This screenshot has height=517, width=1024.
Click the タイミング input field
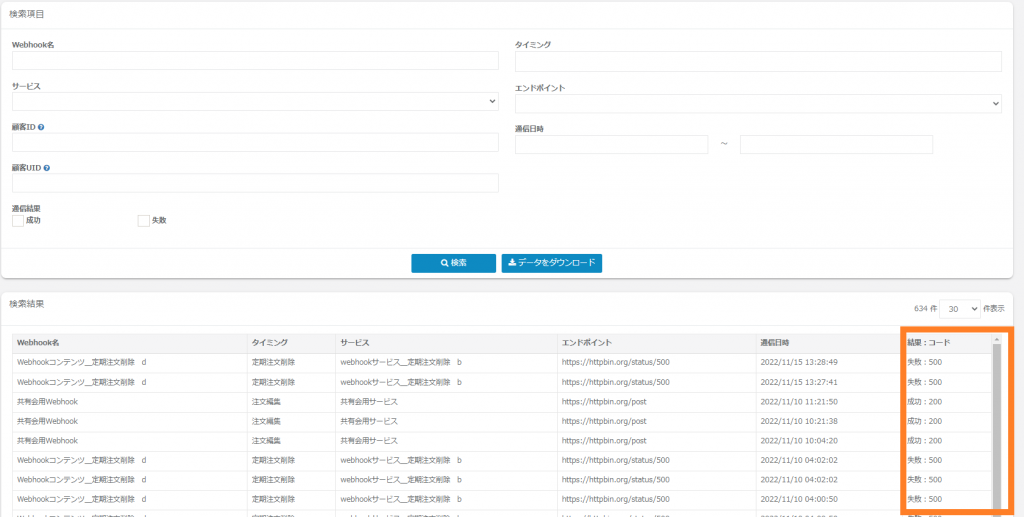[x=758, y=62]
